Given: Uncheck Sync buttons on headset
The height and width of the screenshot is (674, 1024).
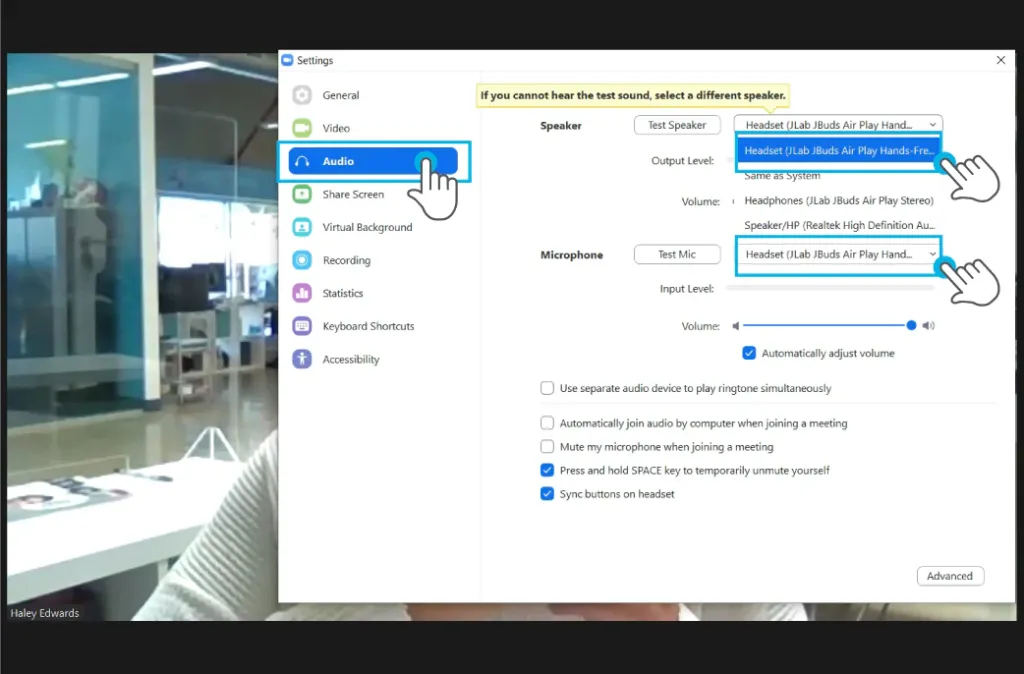Looking at the screenshot, I should [x=547, y=494].
